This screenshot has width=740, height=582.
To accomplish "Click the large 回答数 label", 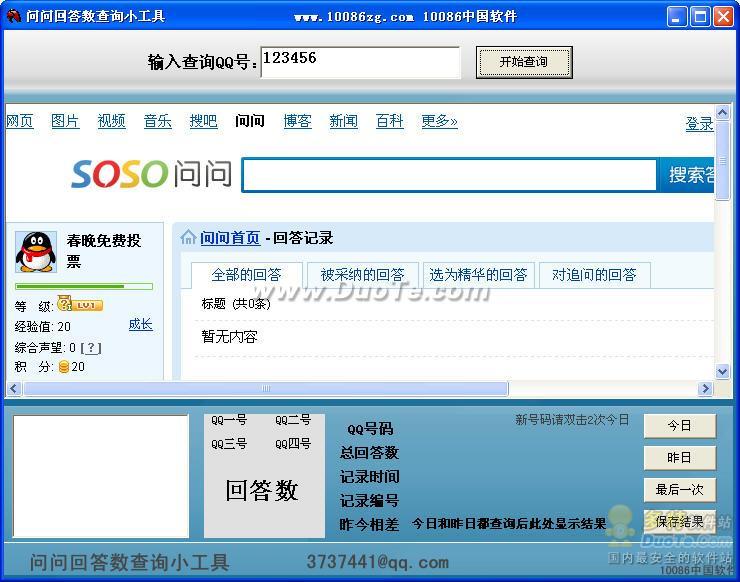I will pos(261,490).
